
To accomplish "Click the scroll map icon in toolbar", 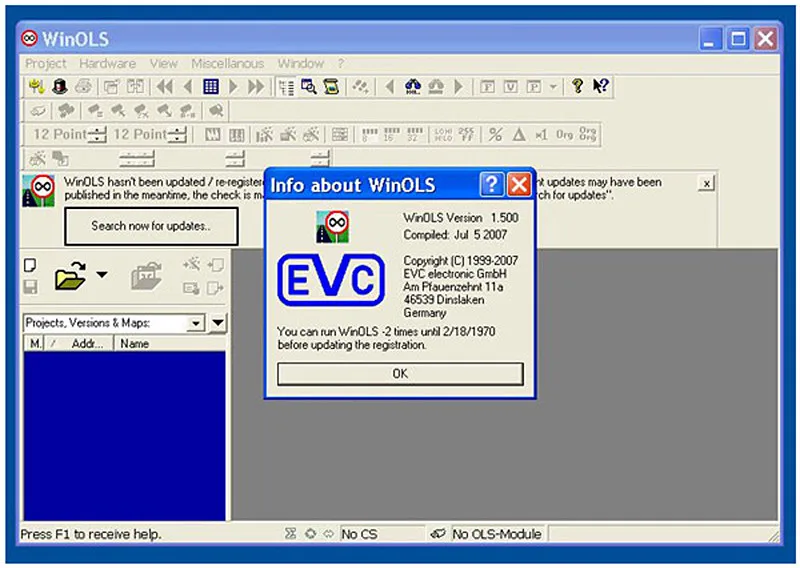I will pos(332,87).
